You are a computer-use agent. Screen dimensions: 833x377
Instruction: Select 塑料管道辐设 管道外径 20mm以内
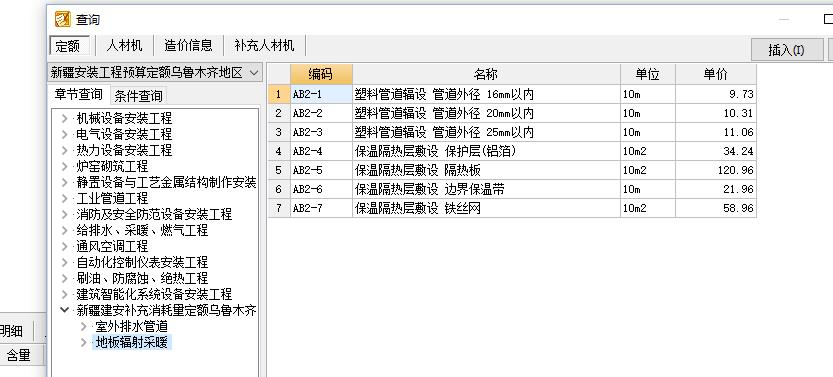[x=486, y=113]
